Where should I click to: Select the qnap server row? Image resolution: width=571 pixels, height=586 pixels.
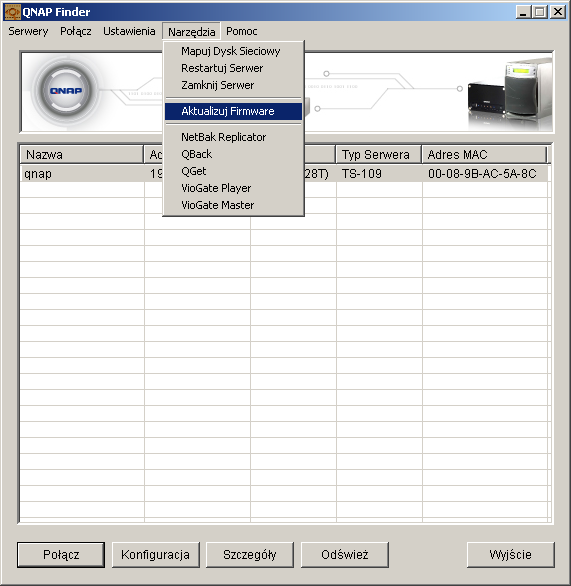click(284, 174)
